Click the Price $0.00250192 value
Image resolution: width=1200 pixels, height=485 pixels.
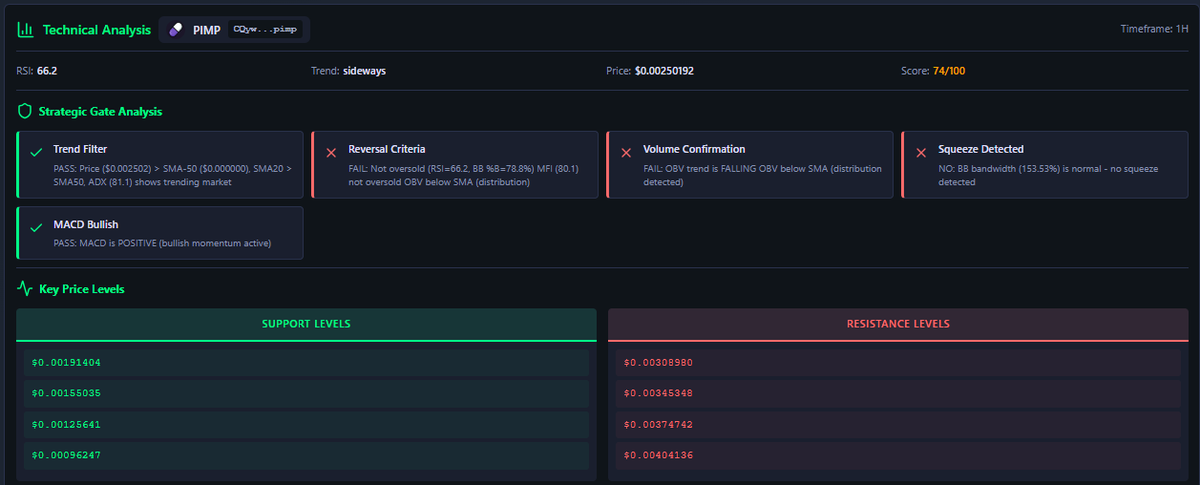click(666, 71)
